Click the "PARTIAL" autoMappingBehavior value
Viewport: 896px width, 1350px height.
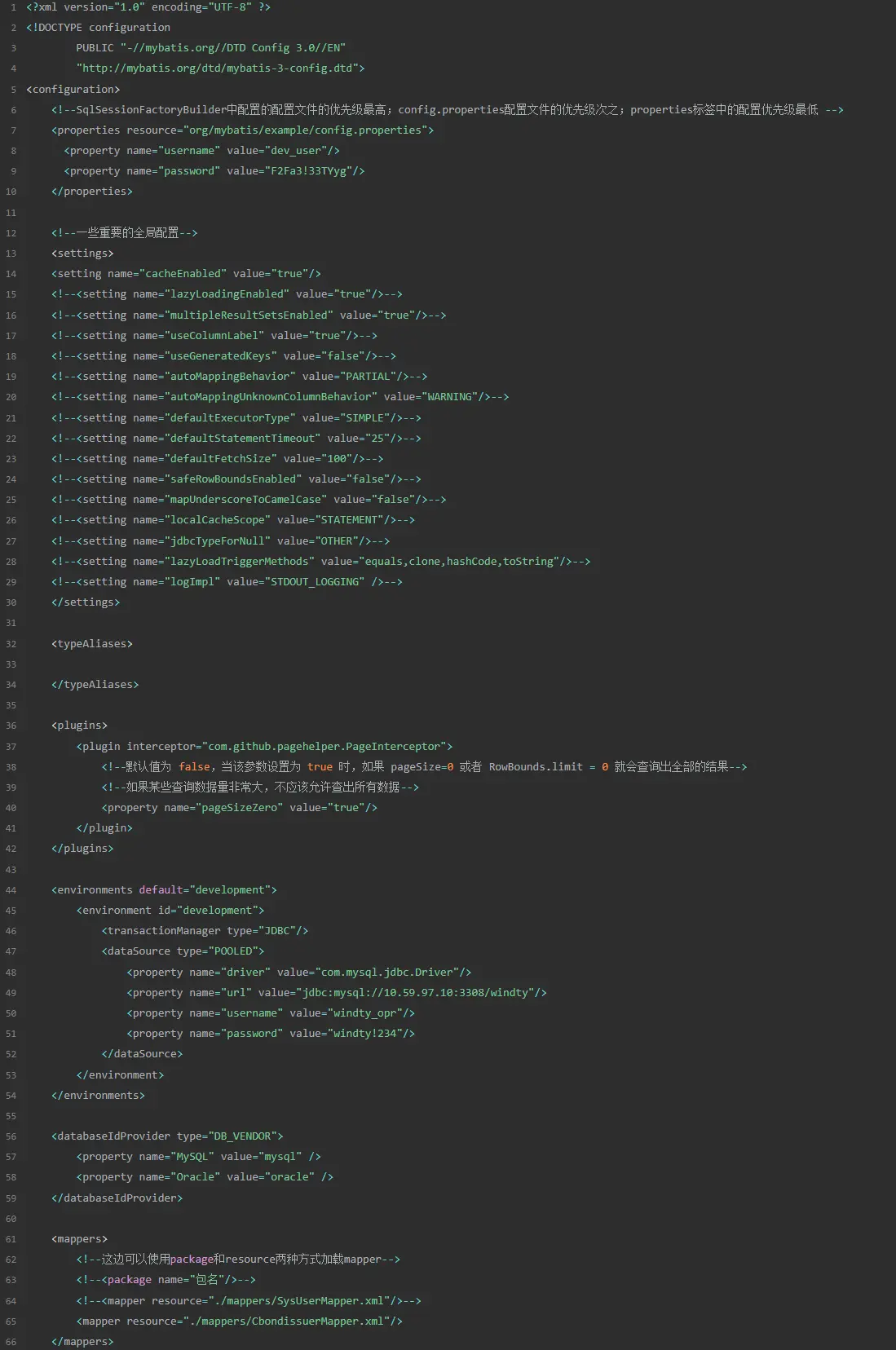(368, 377)
